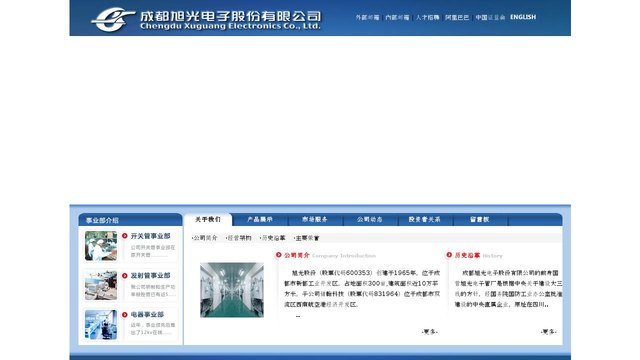The width and height of the screenshot is (640, 360).
Task: Click the red arrow icon next to History heading
Action: [x=449, y=255]
